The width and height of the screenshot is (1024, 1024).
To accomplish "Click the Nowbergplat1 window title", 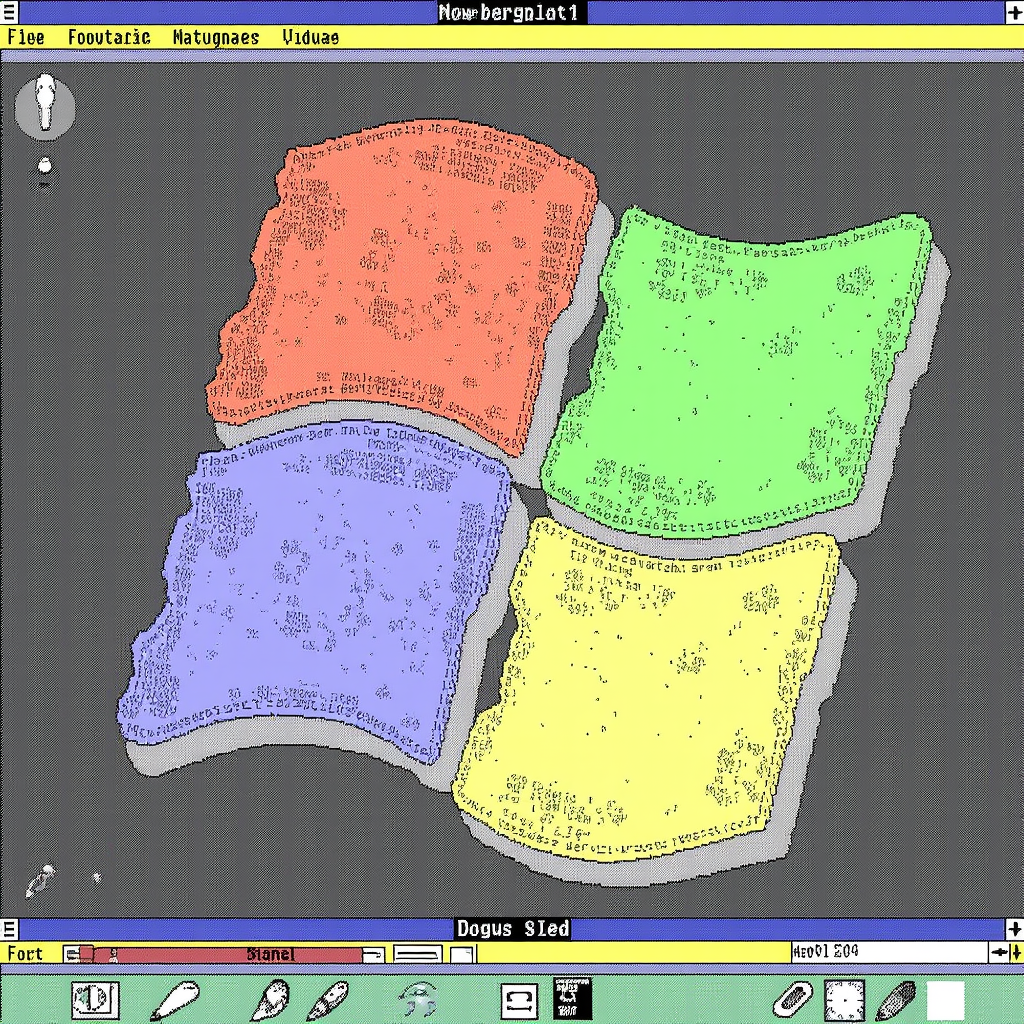I will 512,12.
